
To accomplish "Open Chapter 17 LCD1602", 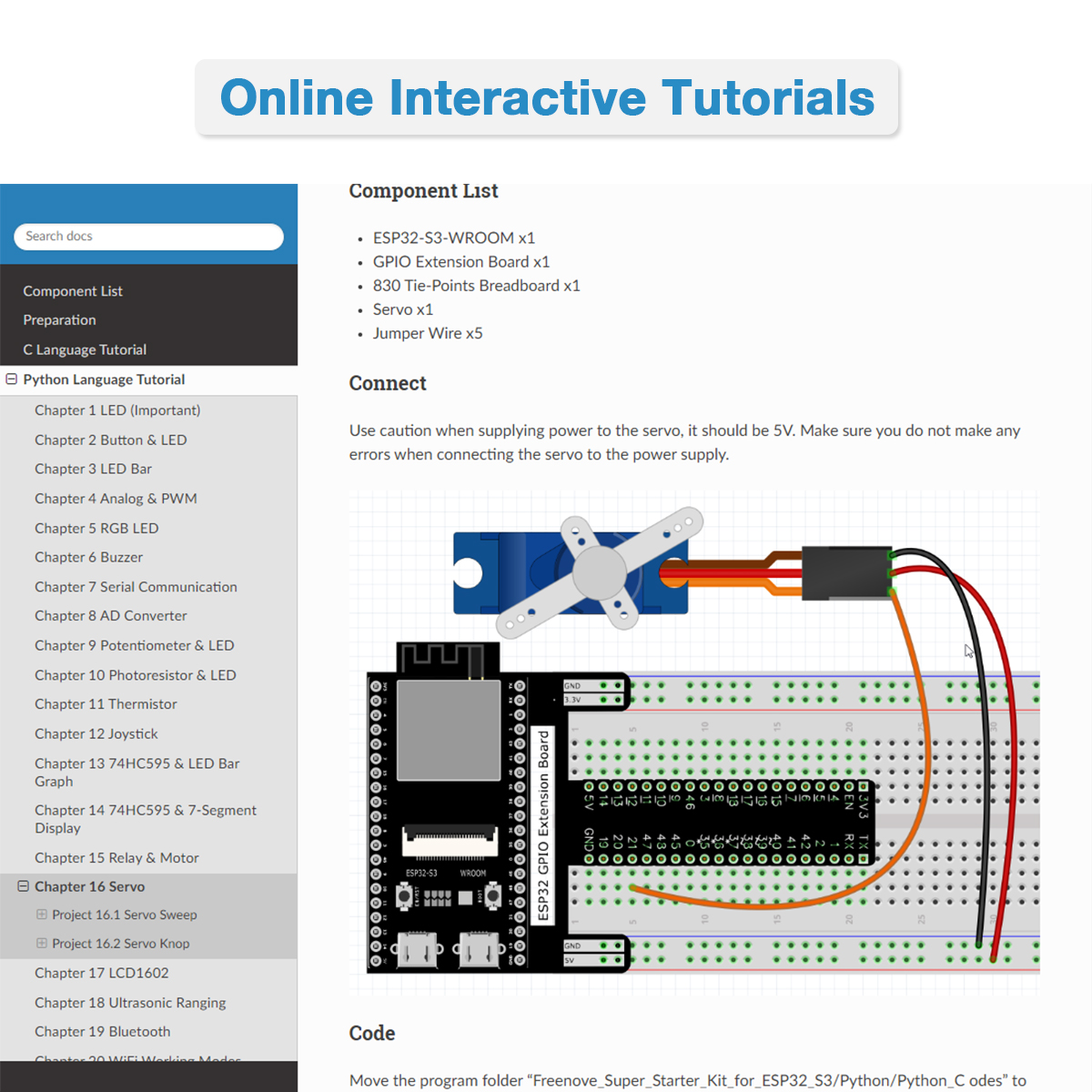I will click(101, 973).
